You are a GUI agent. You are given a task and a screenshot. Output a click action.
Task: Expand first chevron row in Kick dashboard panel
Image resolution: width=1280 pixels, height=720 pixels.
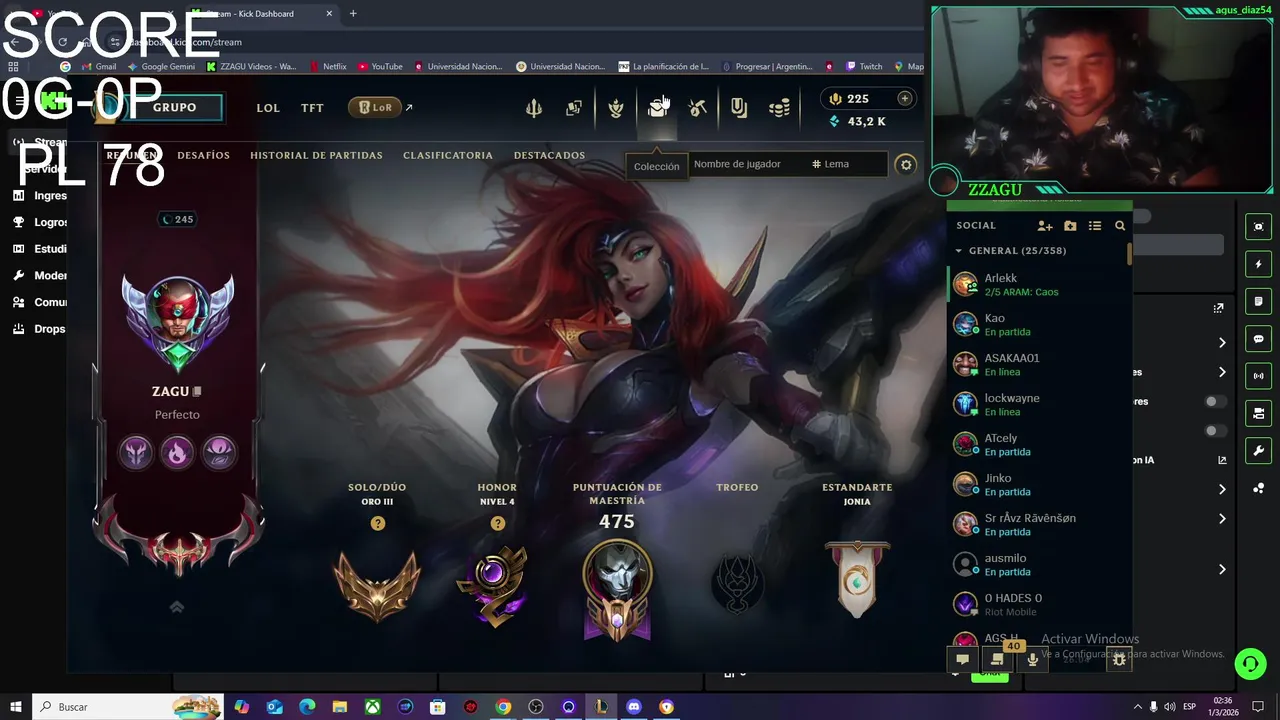click(x=1222, y=343)
